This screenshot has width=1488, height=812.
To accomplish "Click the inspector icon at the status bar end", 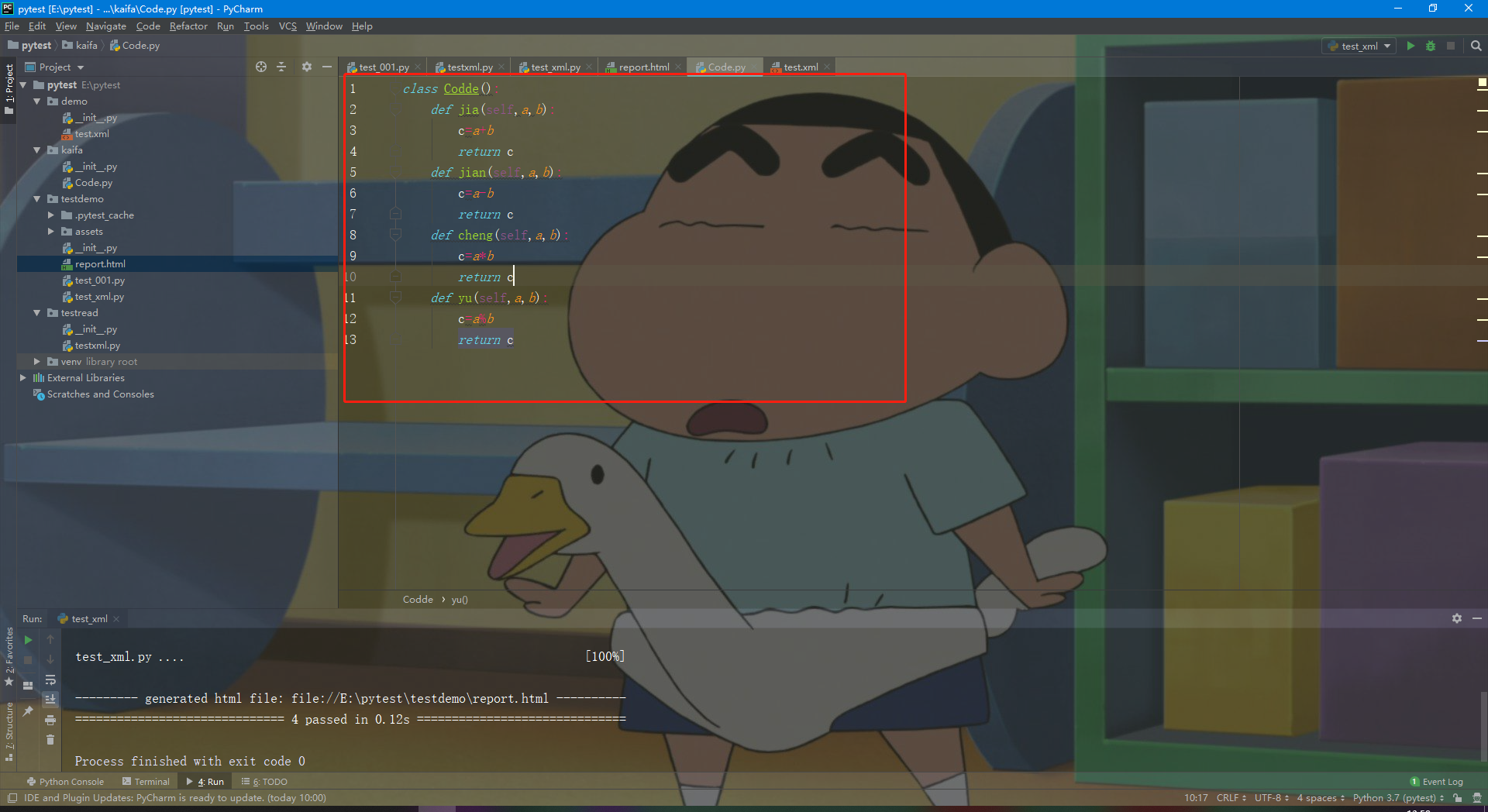I will 1476,798.
